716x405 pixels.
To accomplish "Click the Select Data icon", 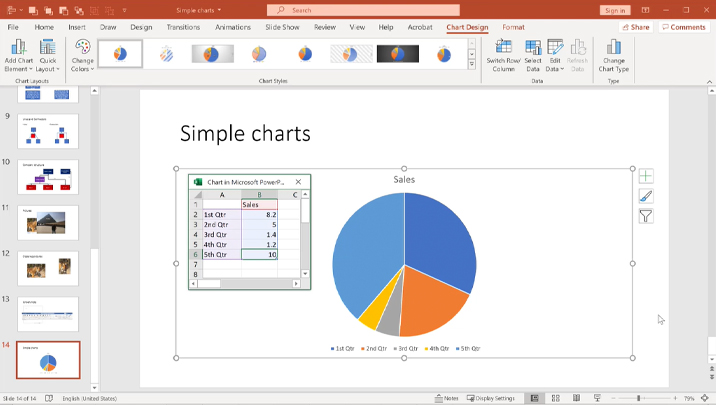I will 533,53.
